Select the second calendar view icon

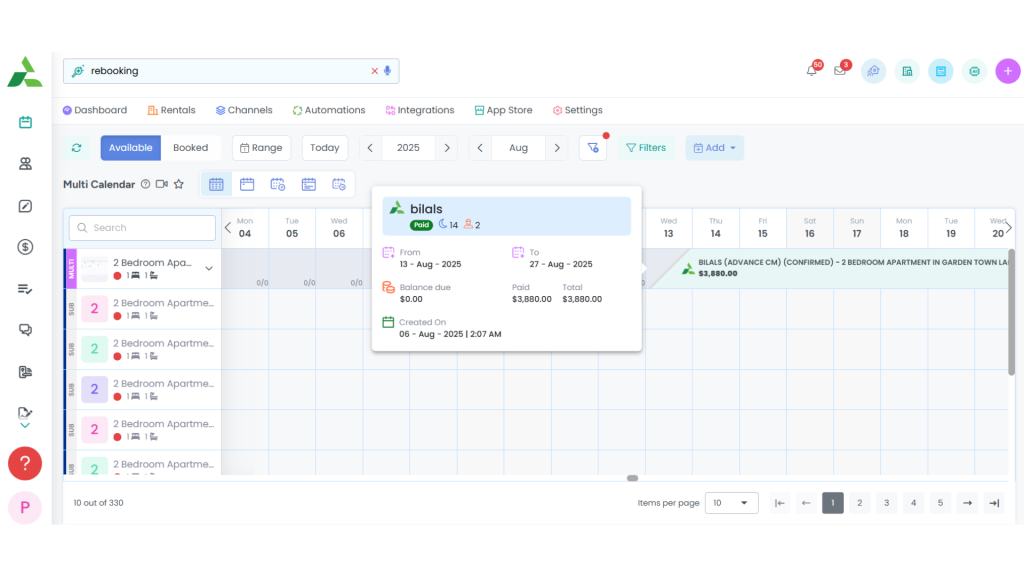pos(247,185)
